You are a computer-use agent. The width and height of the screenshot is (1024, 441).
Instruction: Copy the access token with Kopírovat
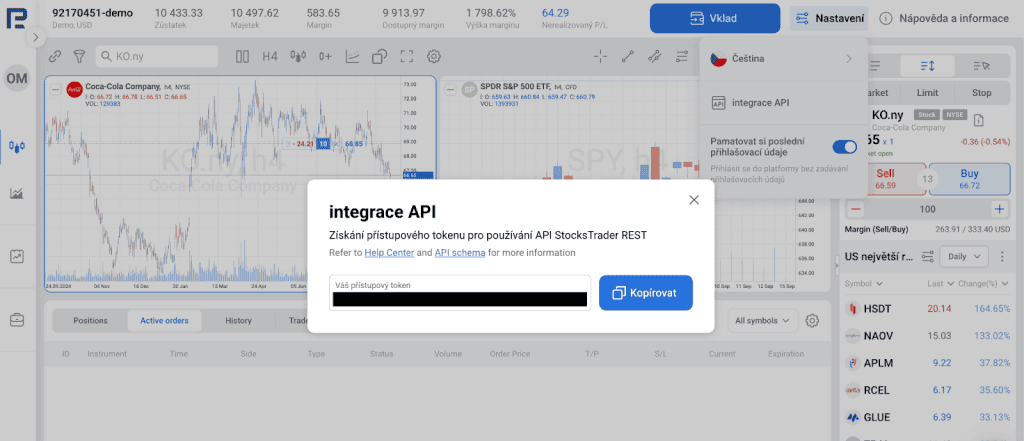tap(645, 293)
